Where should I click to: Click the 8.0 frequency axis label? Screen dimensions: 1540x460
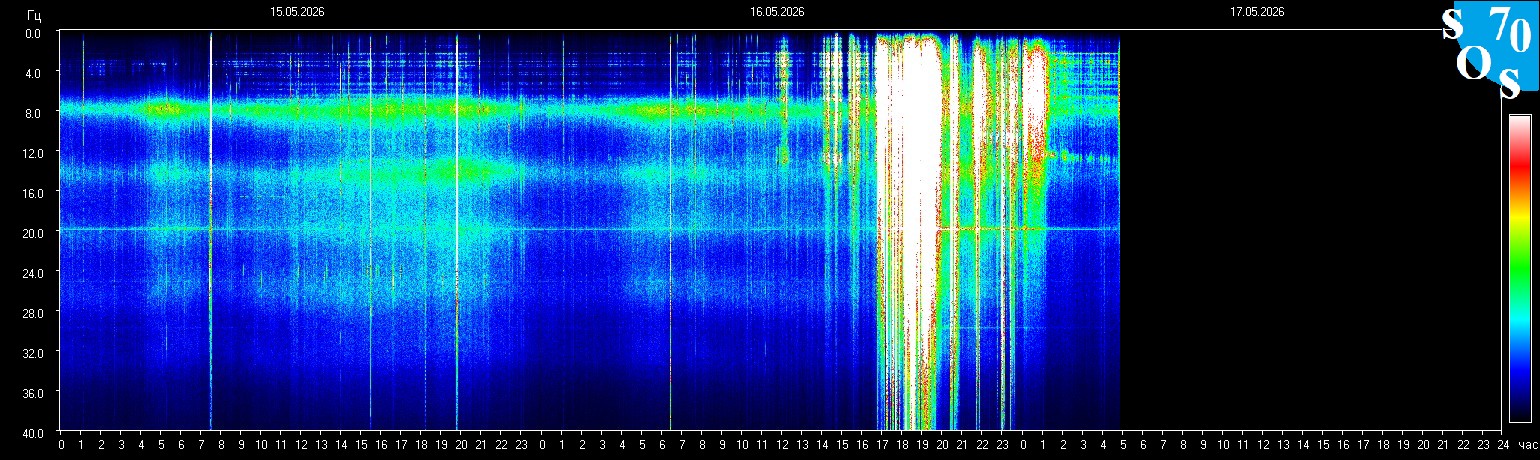point(32,113)
